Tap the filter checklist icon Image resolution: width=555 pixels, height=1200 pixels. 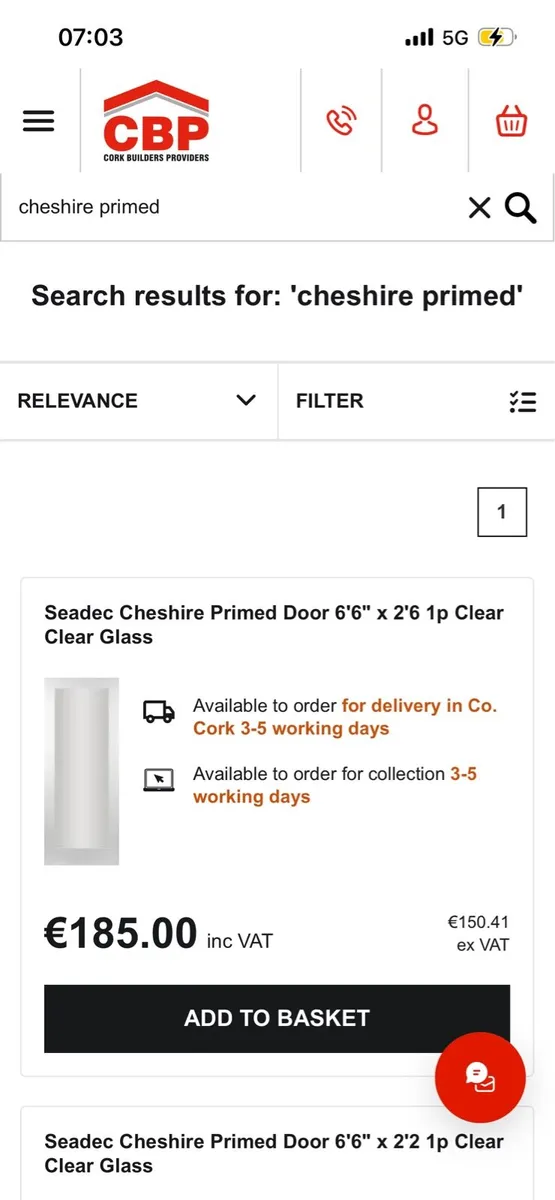click(522, 401)
